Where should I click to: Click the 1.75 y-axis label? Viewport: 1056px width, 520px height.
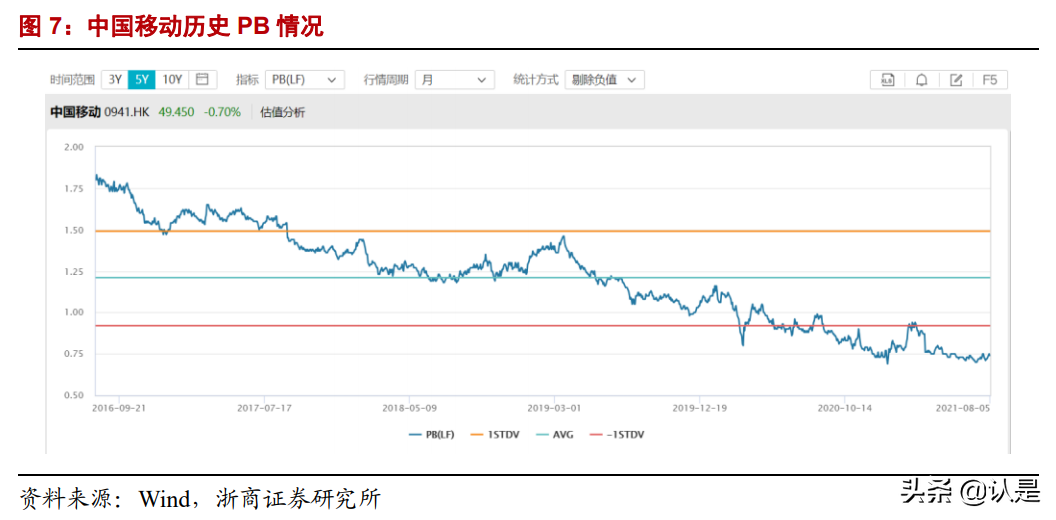click(x=75, y=189)
